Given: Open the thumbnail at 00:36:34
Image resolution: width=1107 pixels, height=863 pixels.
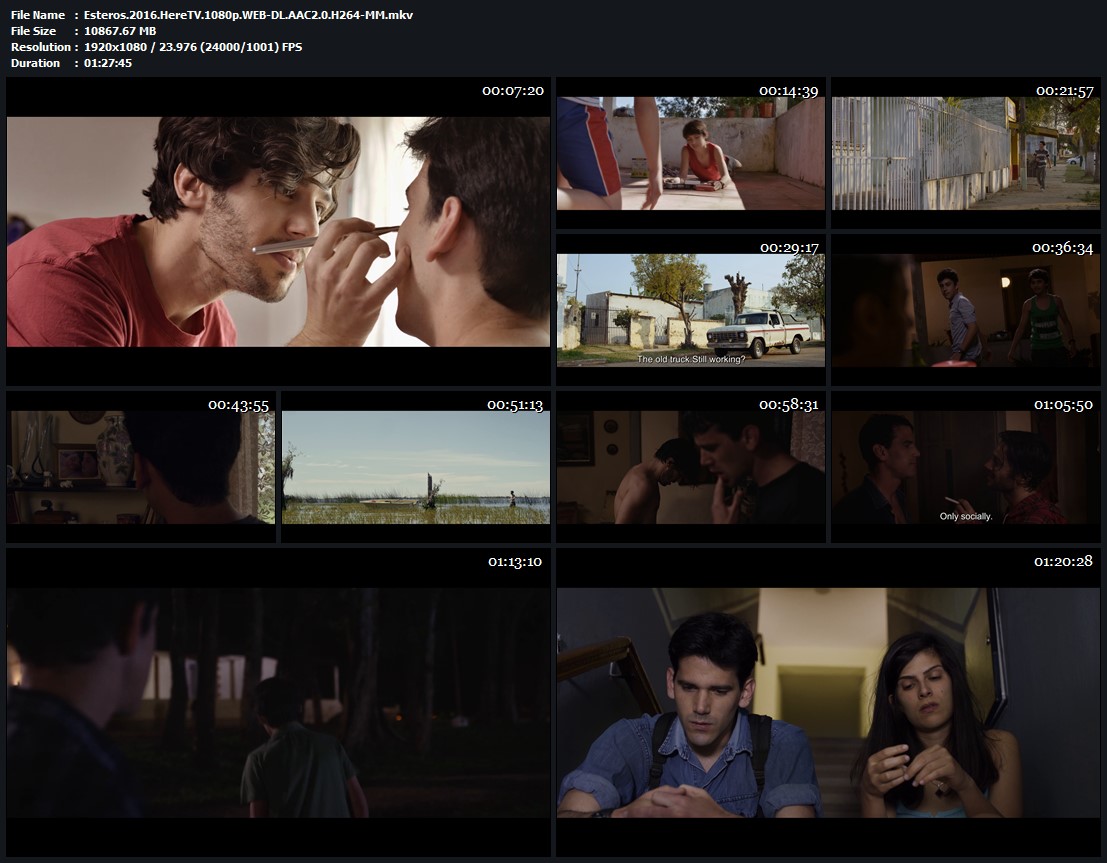Looking at the screenshot, I should (x=965, y=310).
